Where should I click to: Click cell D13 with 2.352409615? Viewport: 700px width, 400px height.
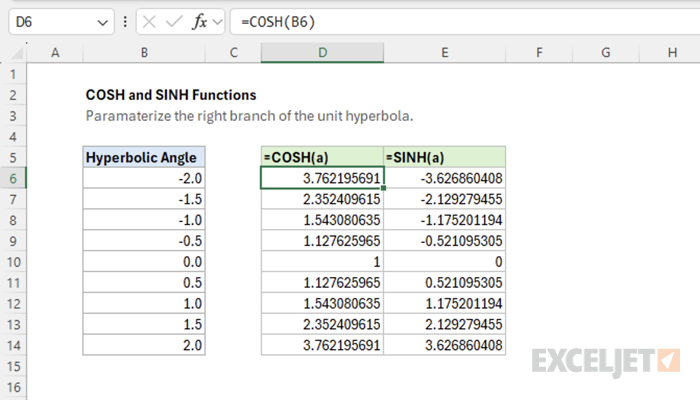coord(322,325)
